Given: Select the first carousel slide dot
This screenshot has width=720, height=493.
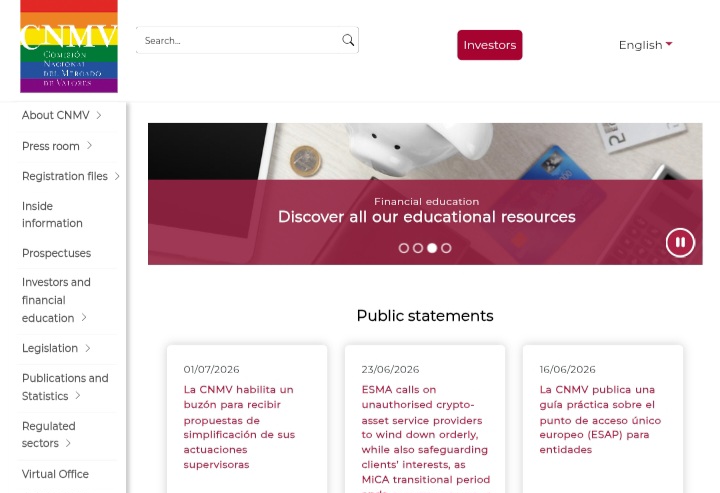Looking at the screenshot, I should [x=404, y=248].
